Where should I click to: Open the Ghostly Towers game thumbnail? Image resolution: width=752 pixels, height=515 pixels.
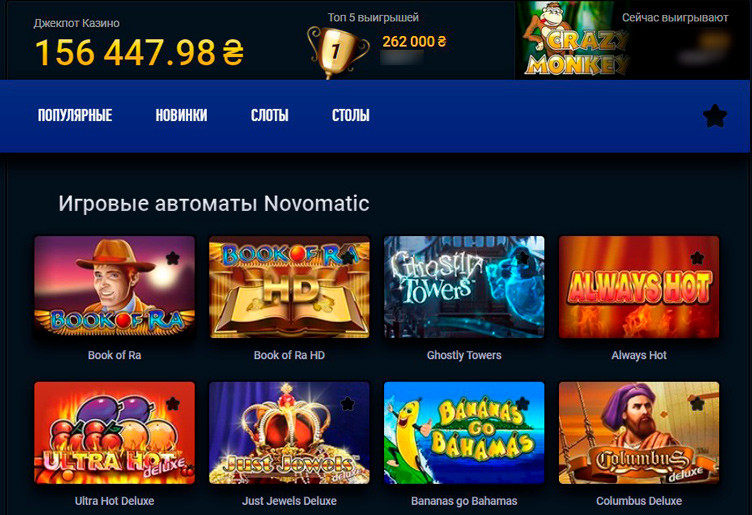pyautogui.click(x=464, y=287)
